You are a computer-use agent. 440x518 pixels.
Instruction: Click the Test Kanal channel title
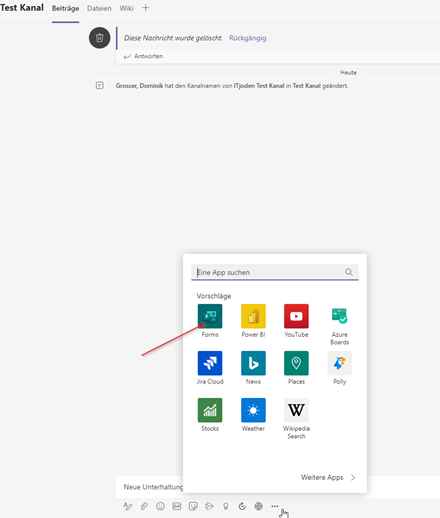tap(22, 8)
